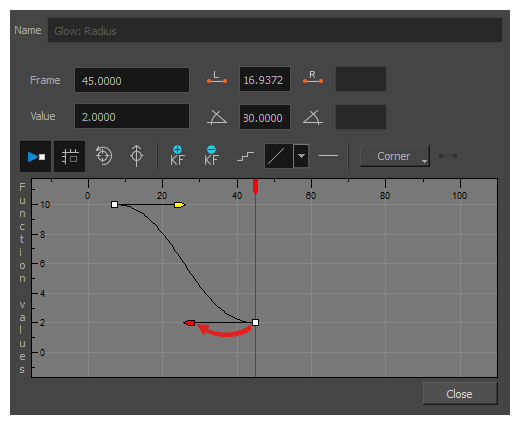Image resolution: width=520 pixels, height=425 pixels.
Task: Delete keyframe with minus KF icon
Action: (211, 156)
